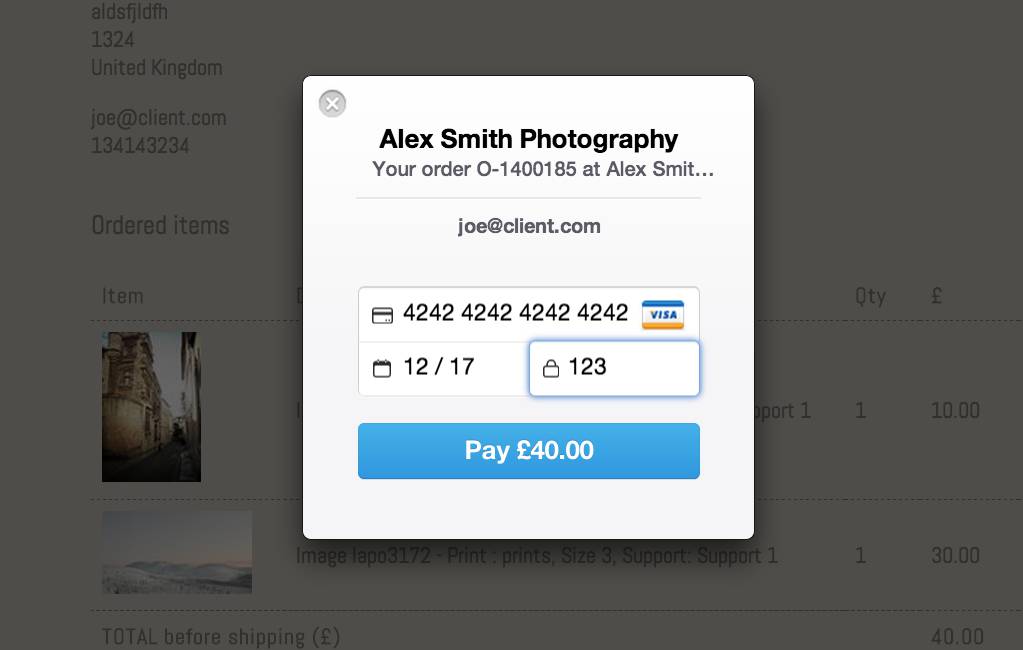Click the Alex Smith Photography title
The width and height of the screenshot is (1023, 650).
528,139
